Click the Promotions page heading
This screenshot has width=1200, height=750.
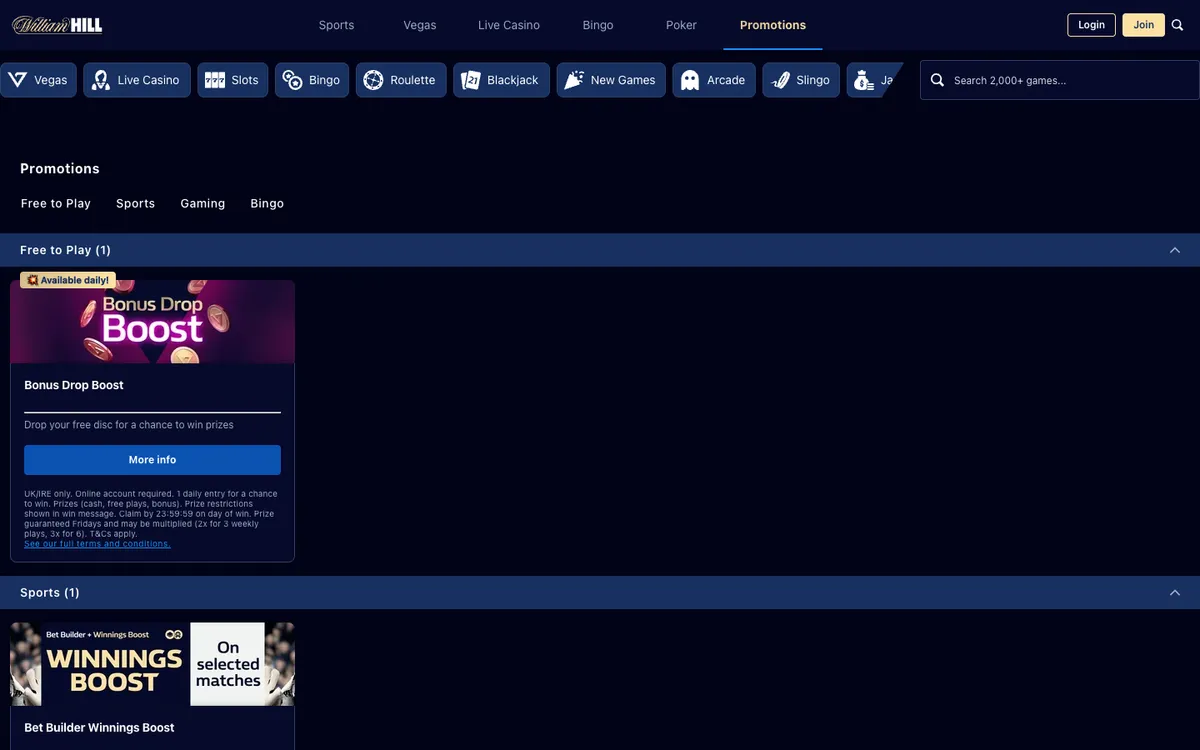click(60, 169)
